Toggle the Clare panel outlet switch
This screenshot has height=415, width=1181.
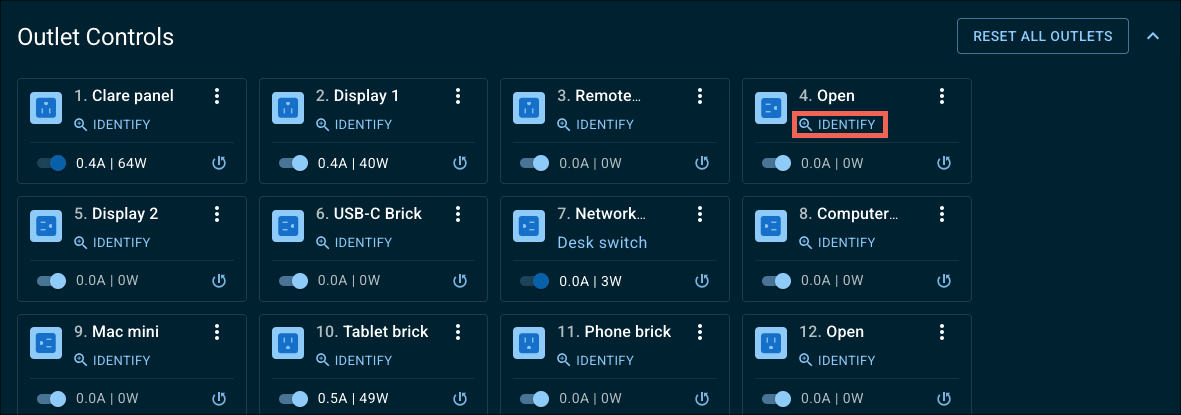pyautogui.click(x=52, y=163)
